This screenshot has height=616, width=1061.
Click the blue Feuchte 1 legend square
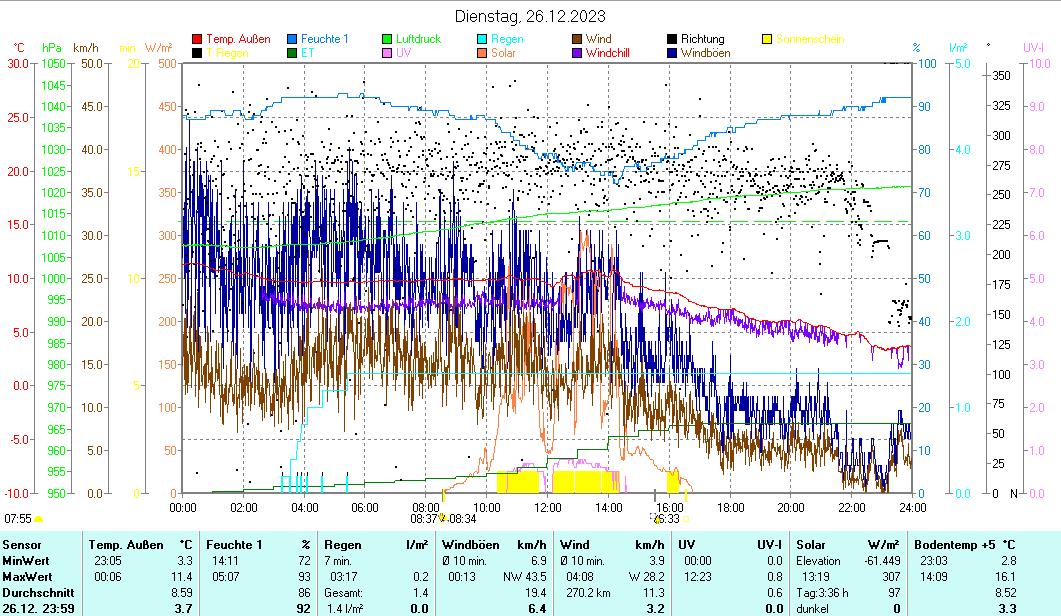[x=292, y=39]
